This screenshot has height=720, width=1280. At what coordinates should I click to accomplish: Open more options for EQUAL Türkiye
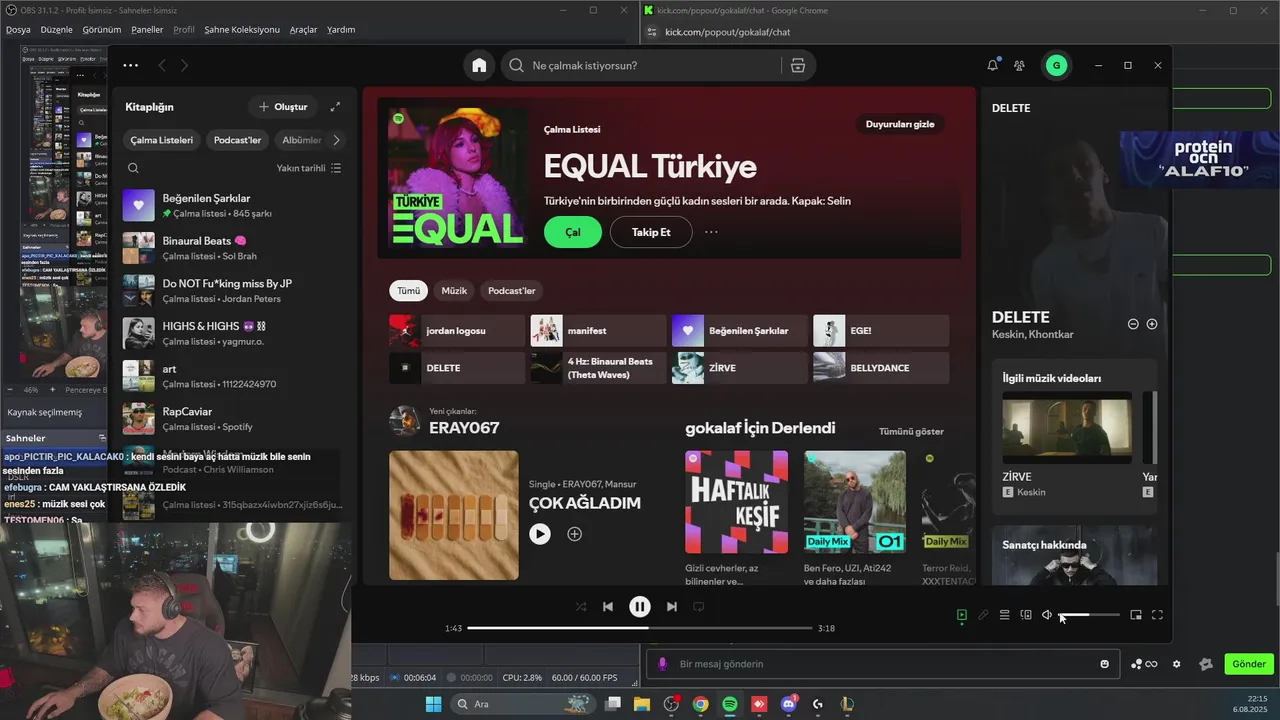point(711,232)
